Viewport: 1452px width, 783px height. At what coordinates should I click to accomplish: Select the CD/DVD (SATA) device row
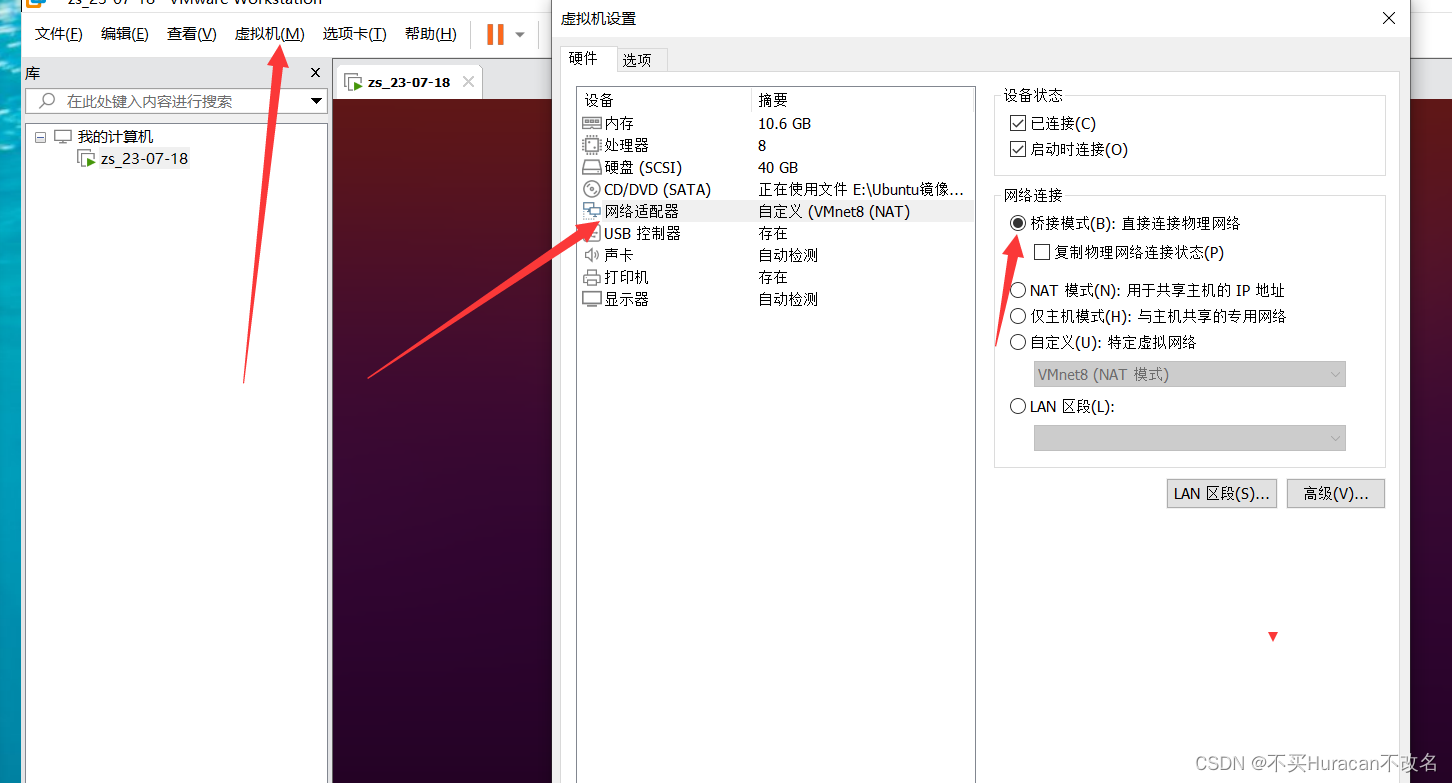[x=776, y=189]
